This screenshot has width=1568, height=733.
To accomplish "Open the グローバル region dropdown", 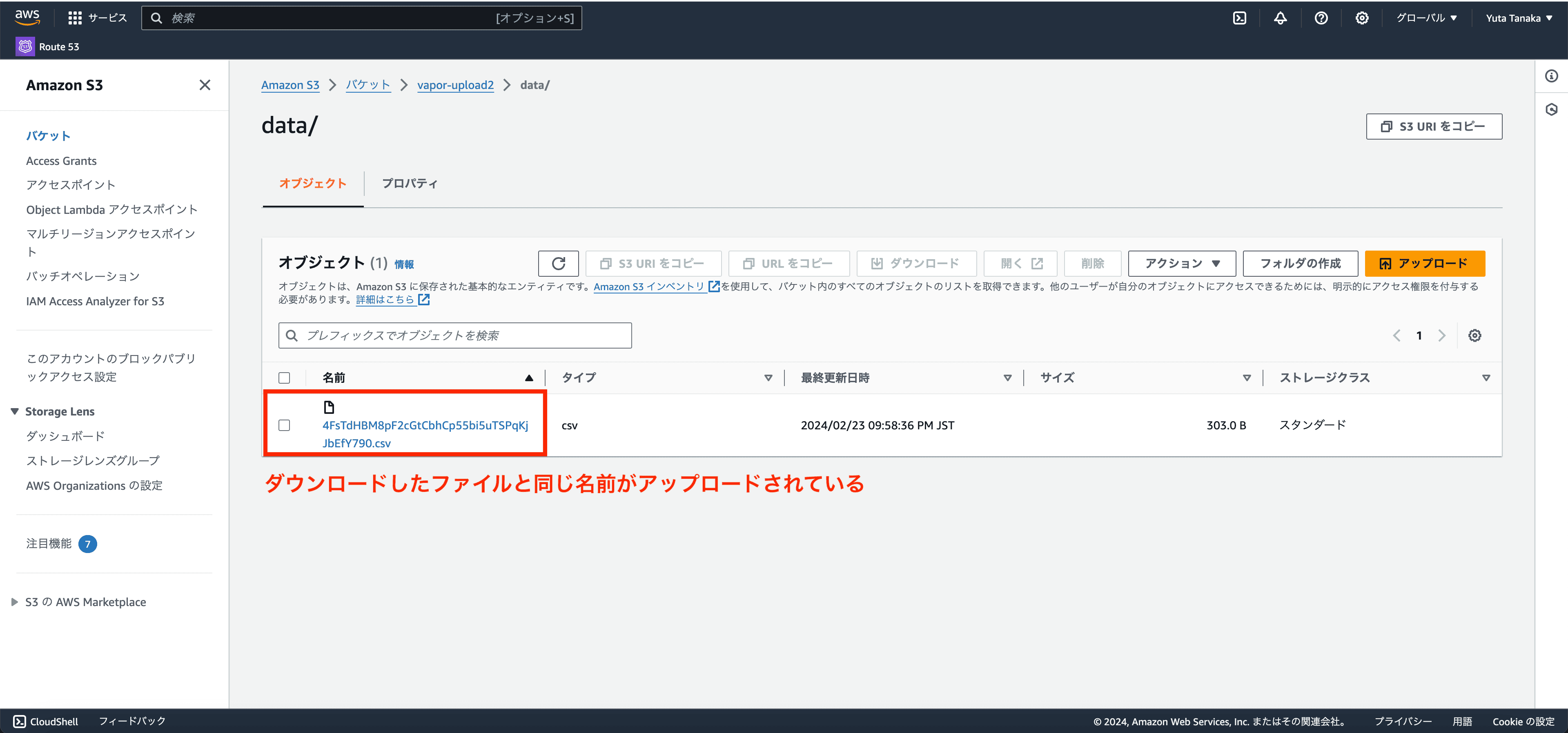I will [1425, 18].
